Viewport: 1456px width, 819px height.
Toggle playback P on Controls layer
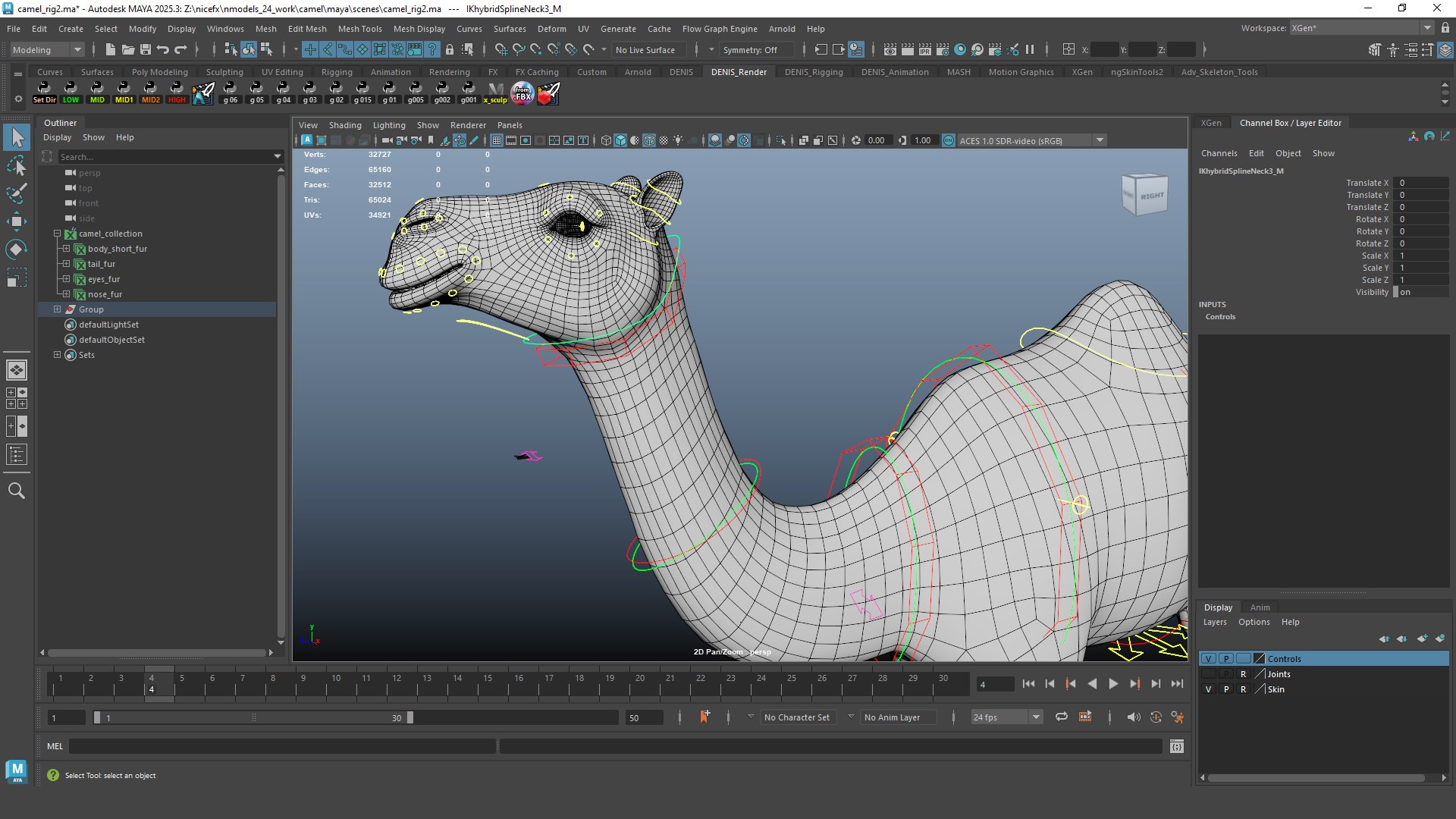click(1225, 659)
